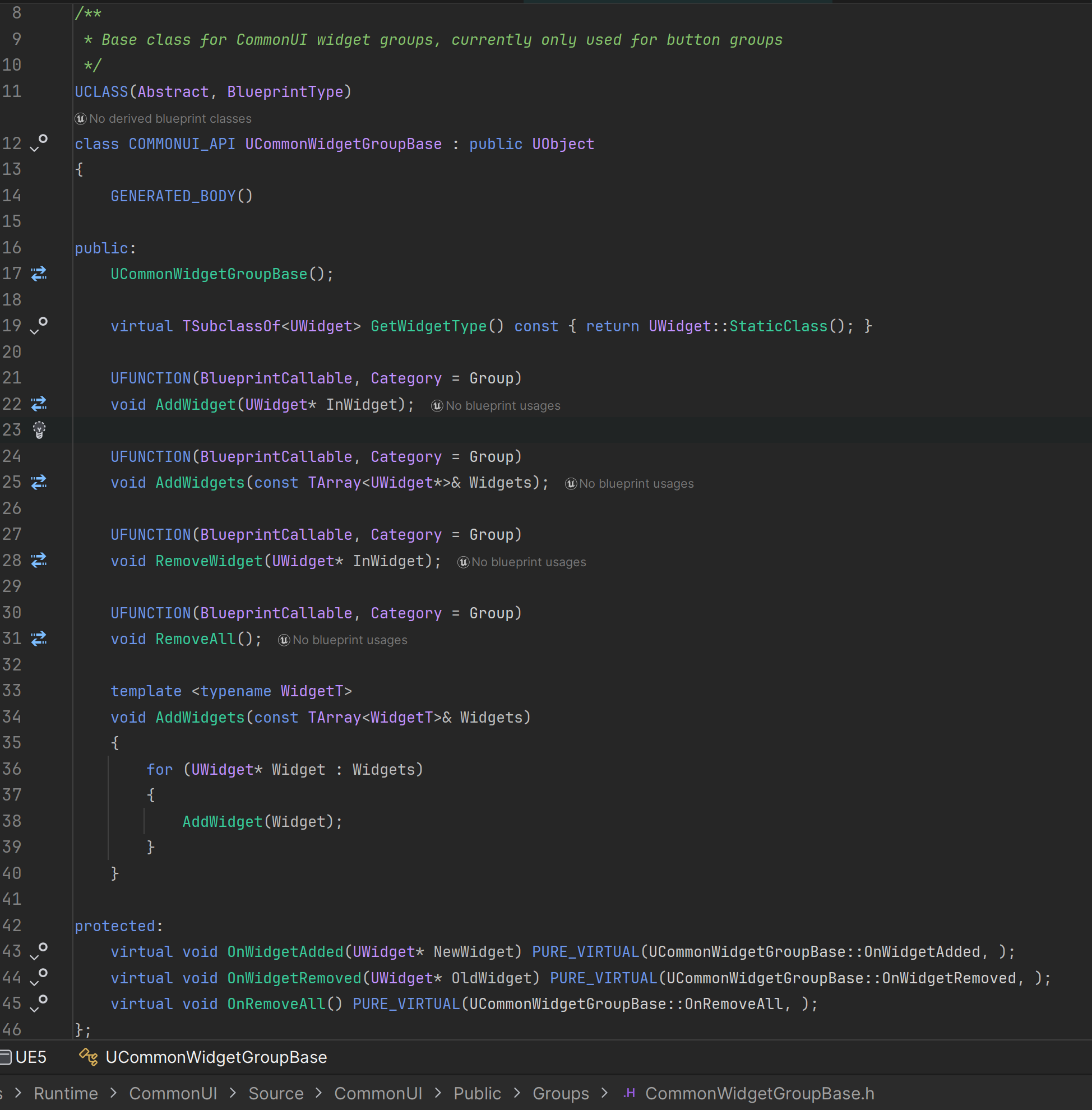Click the 'public:' access specifier on line 16
1092x1110 pixels.
click(105, 248)
